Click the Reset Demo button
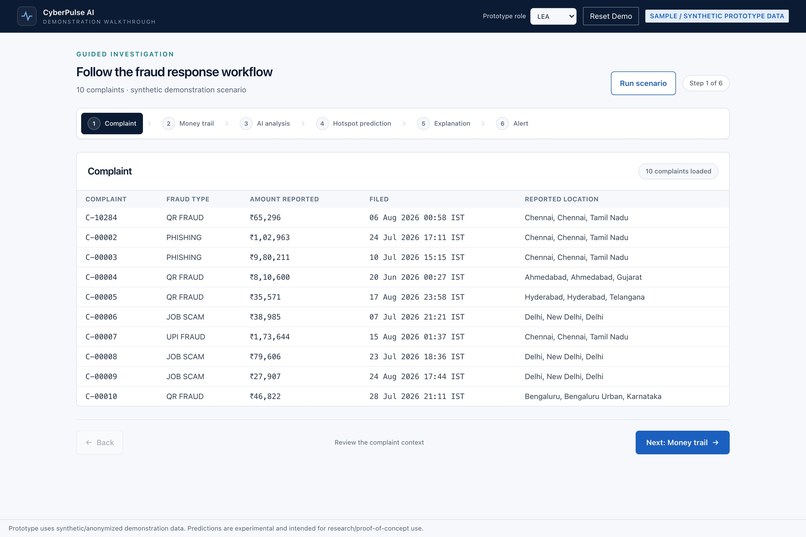Viewport: 806px width, 537px height. click(x=611, y=16)
